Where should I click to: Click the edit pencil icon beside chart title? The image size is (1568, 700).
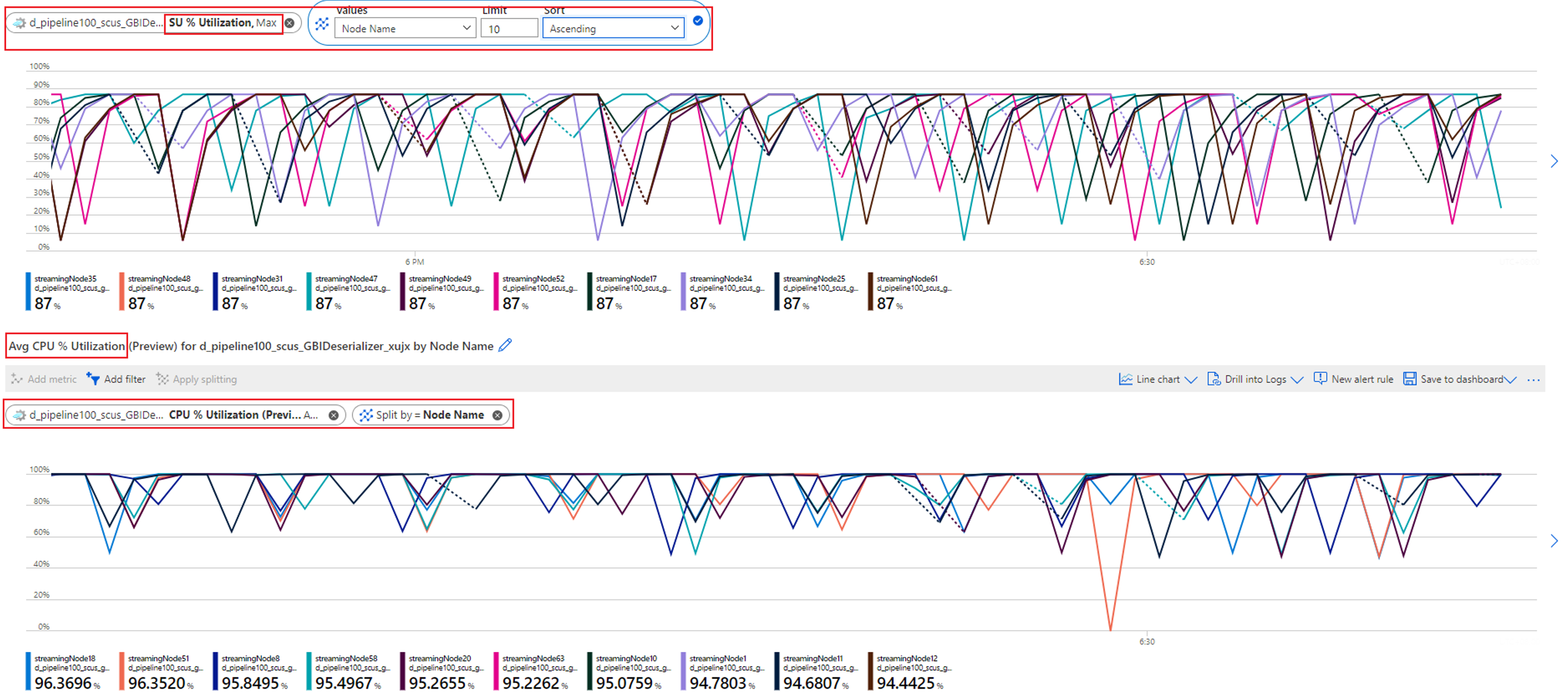[x=505, y=345]
